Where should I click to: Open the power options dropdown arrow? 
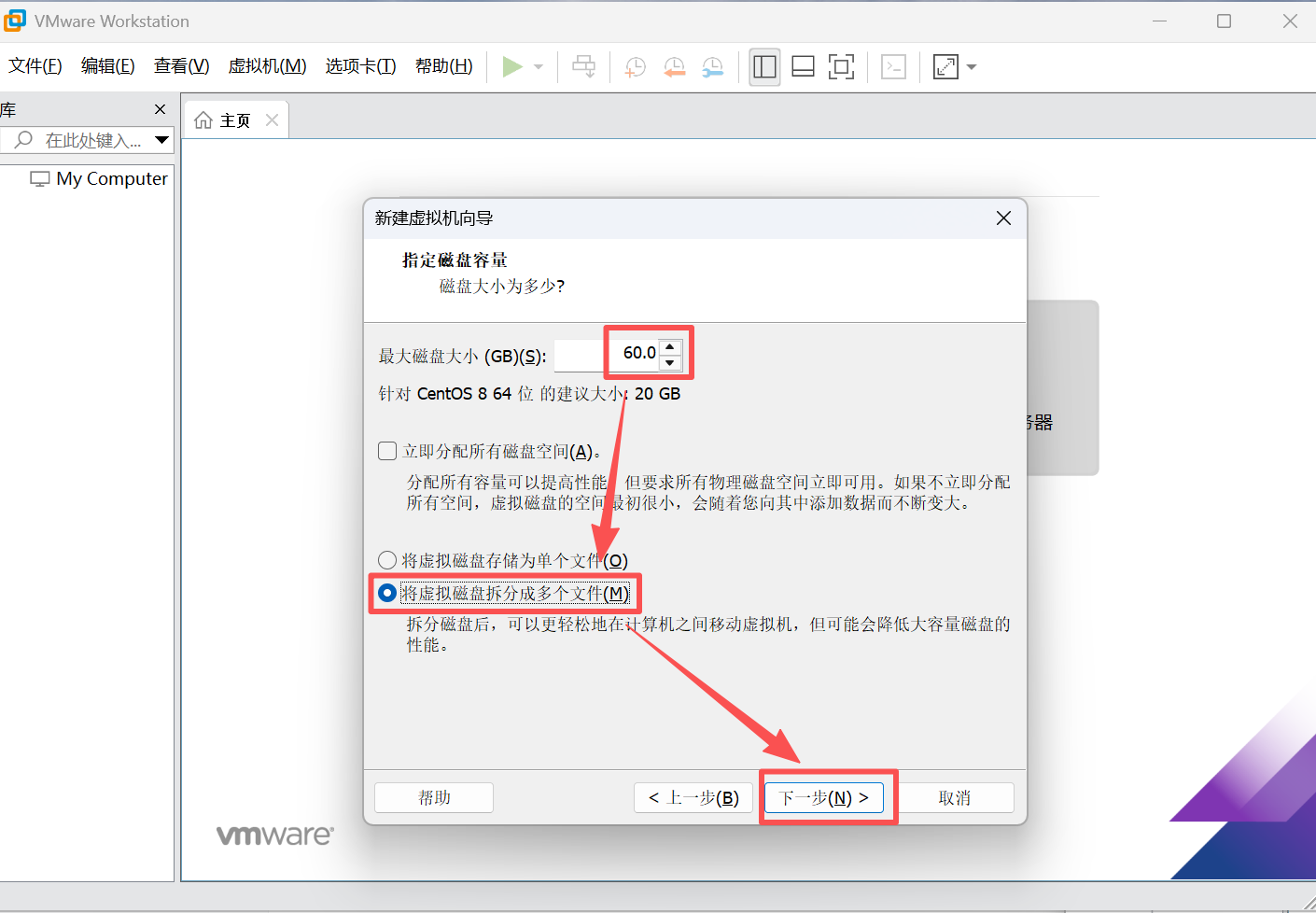[x=539, y=67]
